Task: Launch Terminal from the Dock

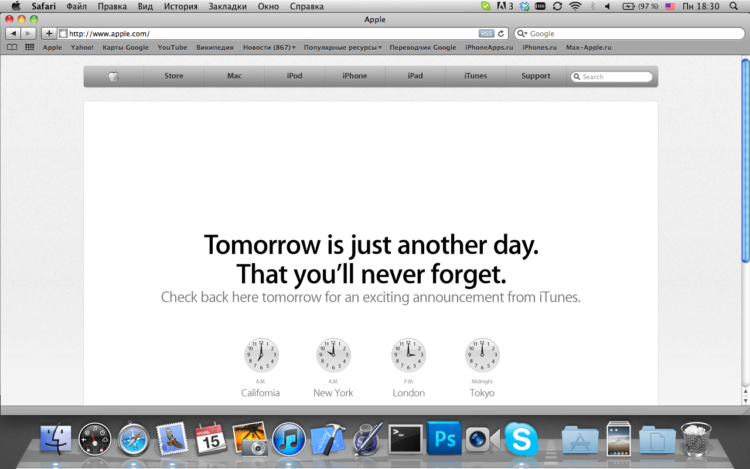Action: click(x=405, y=438)
